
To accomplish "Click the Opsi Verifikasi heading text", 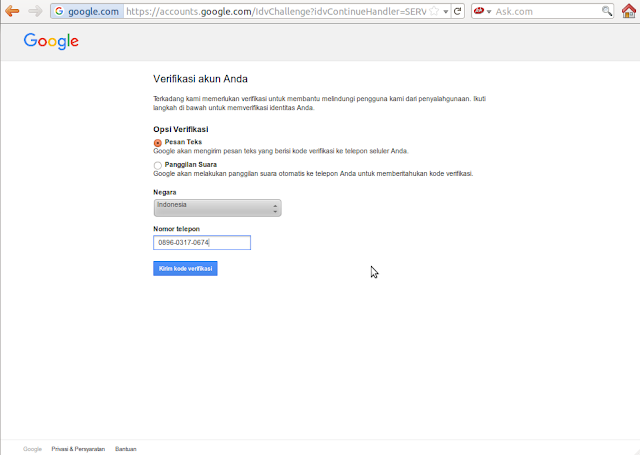I will (x=181, y=129).
